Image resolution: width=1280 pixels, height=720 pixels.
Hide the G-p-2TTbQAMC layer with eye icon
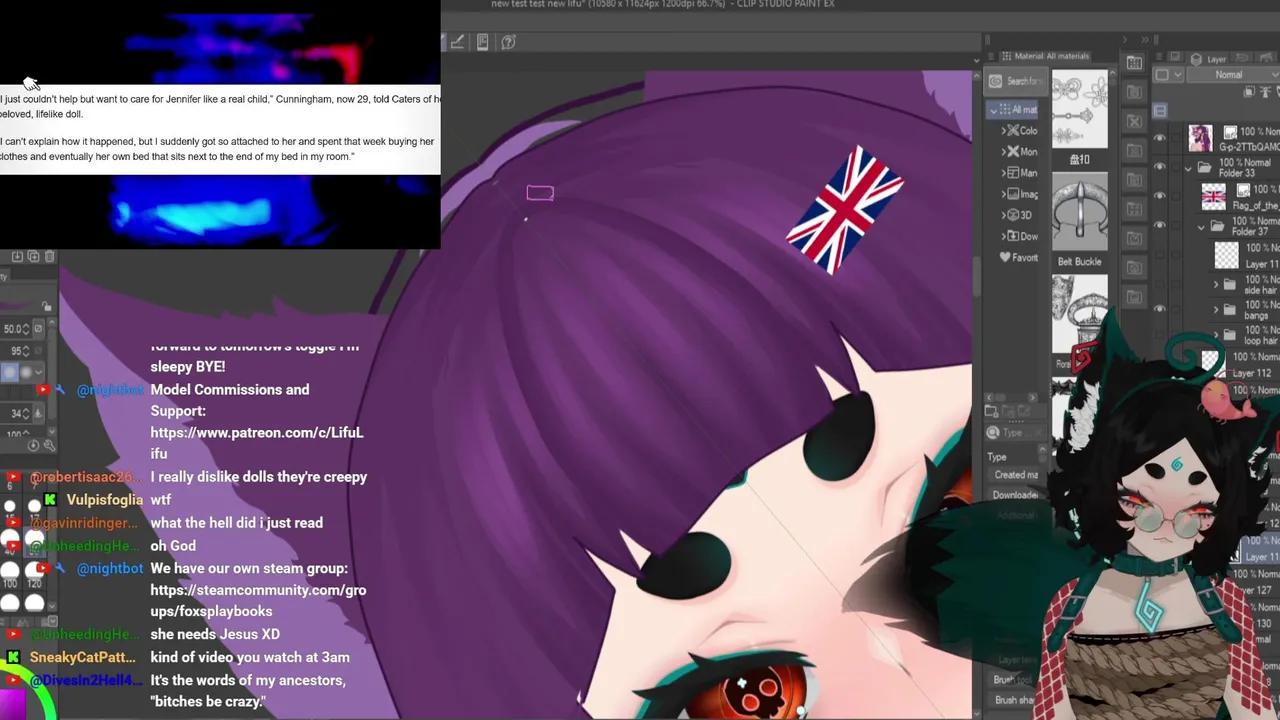(x=1160, y=138)
